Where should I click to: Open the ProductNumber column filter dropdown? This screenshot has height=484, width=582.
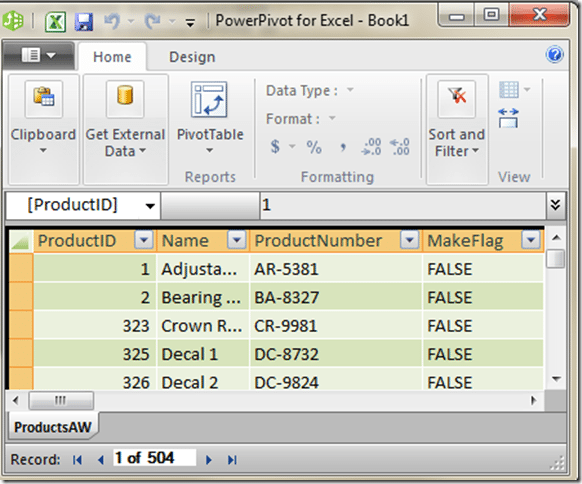click(x=410, y=240)
